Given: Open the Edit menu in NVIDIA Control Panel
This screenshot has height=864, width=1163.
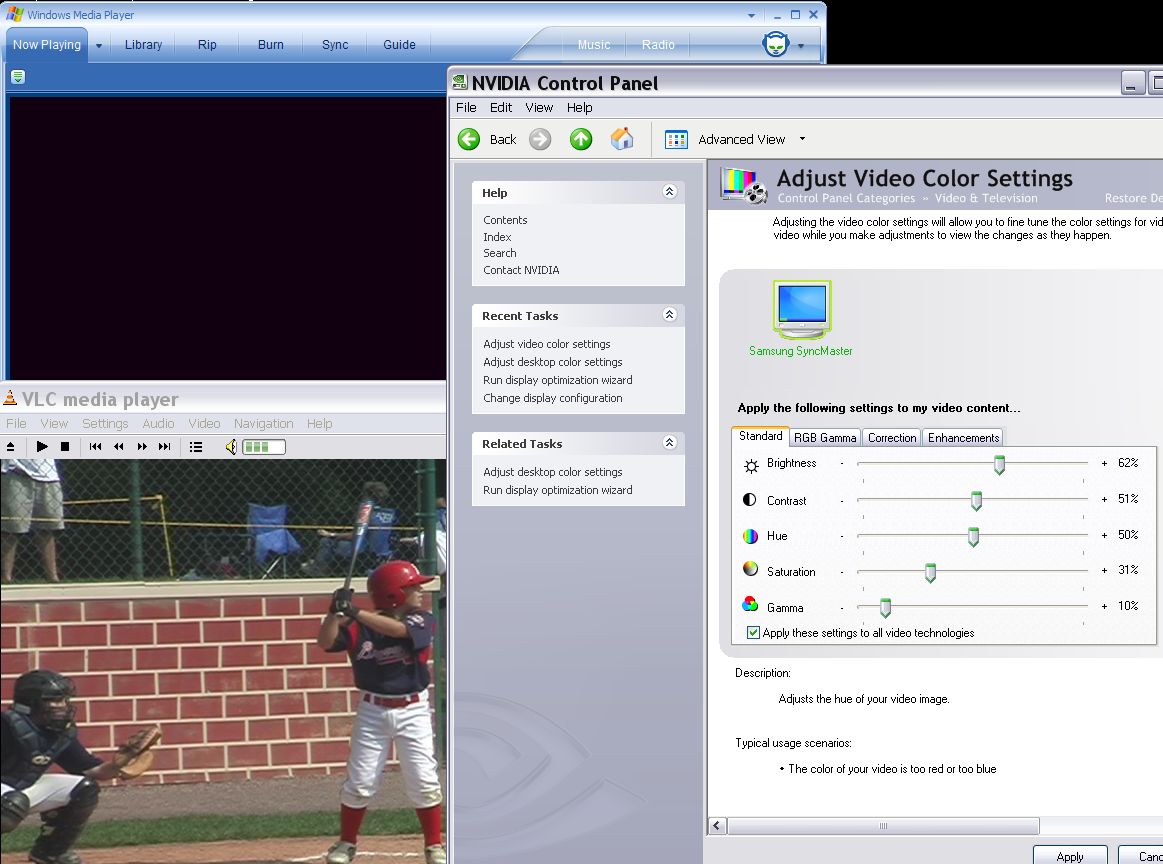Looking at the screenshot, I should pos(501,108).
